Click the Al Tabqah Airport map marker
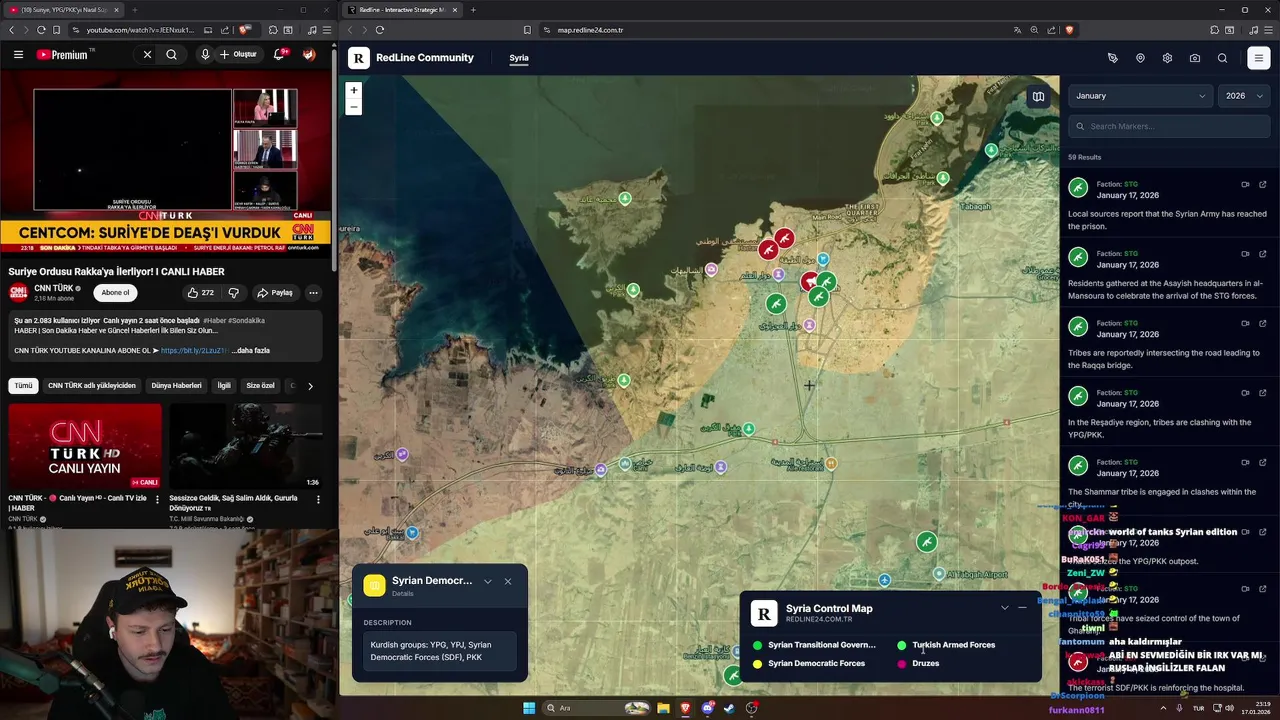 click(938, 574)
